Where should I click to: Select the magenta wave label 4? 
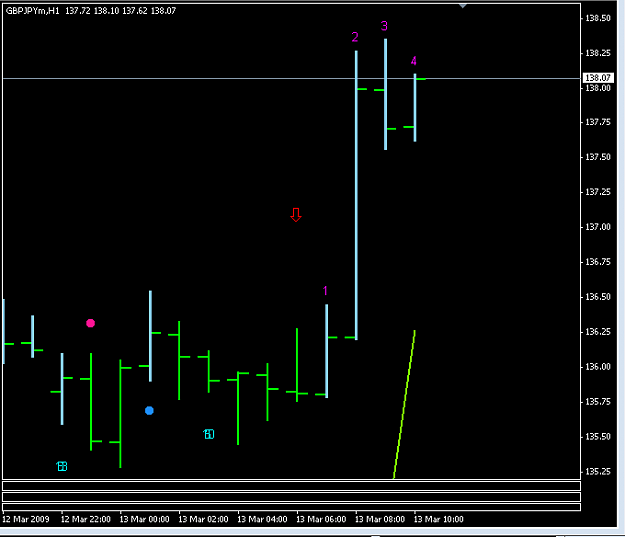(x=414, y=61)
